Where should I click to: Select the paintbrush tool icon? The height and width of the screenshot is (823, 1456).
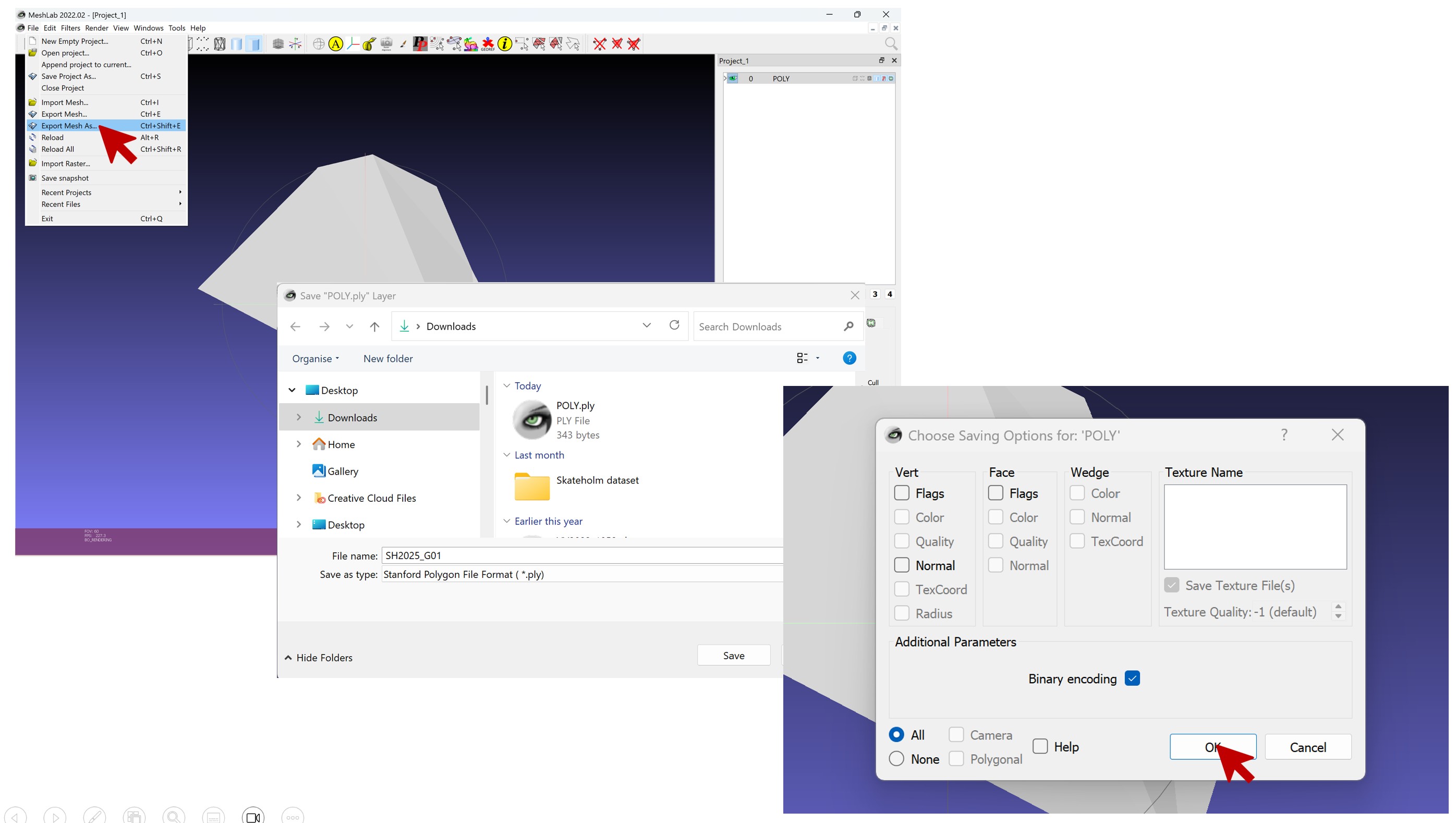click(403, 43)
